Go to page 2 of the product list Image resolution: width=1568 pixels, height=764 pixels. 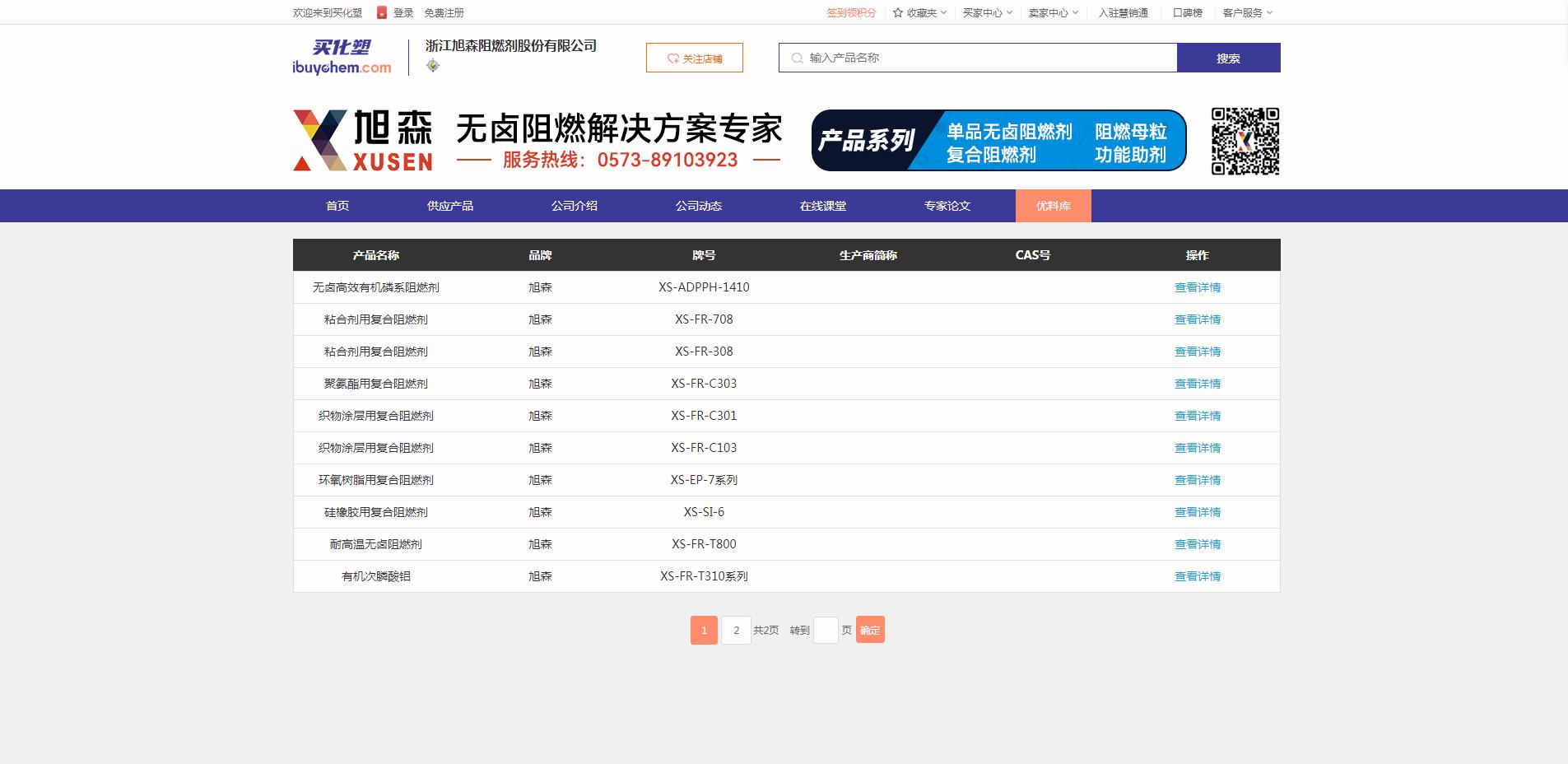[x=736, y=629]
